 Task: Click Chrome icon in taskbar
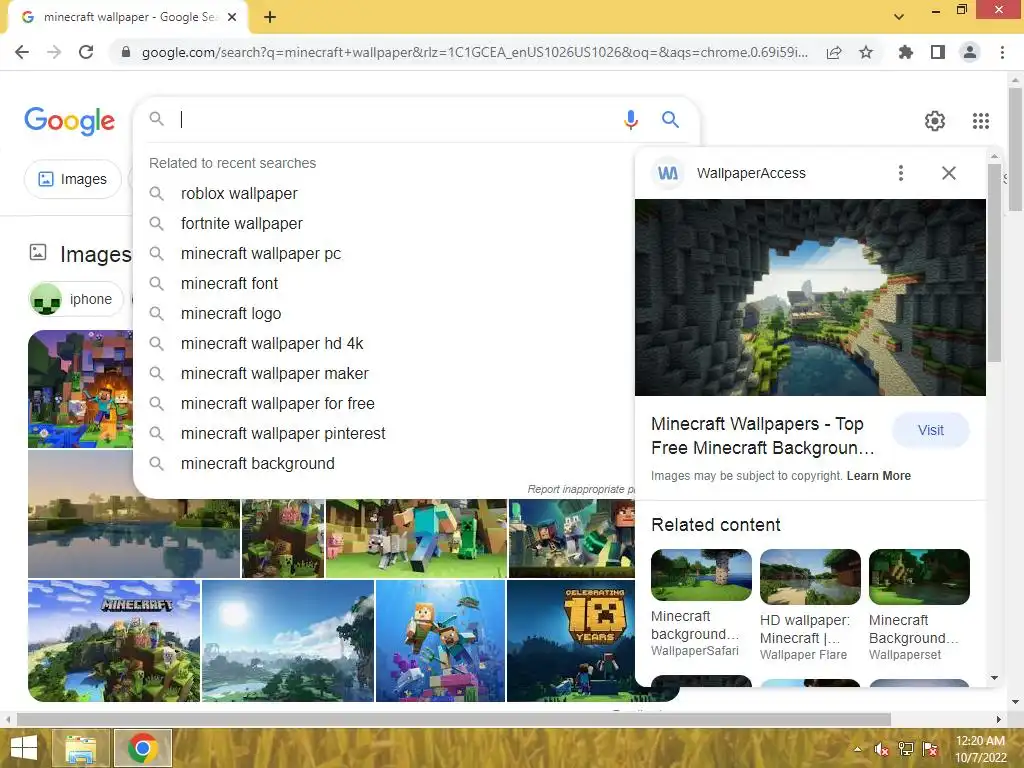[x=143, y=748]
